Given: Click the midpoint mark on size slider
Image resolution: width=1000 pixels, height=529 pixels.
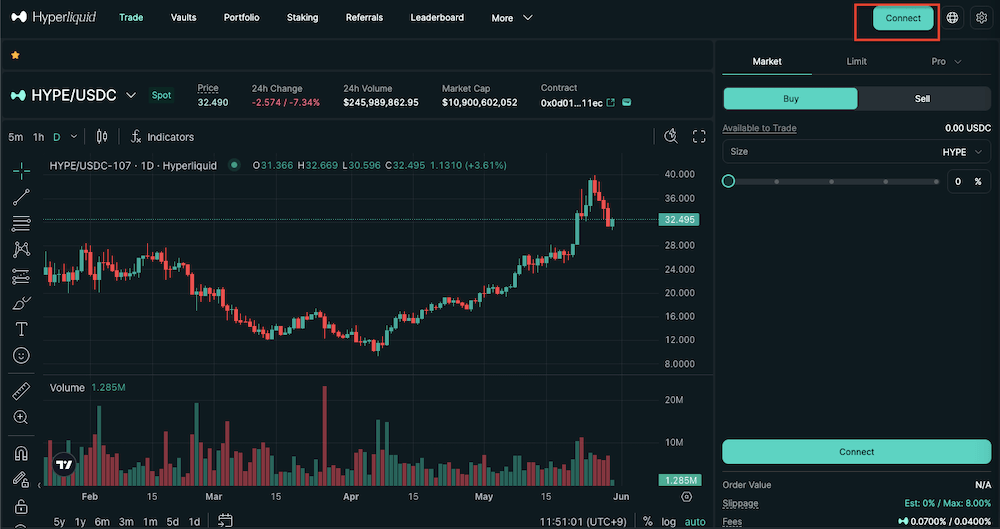Looking at the screenshot, I should [x=831, y=181].
